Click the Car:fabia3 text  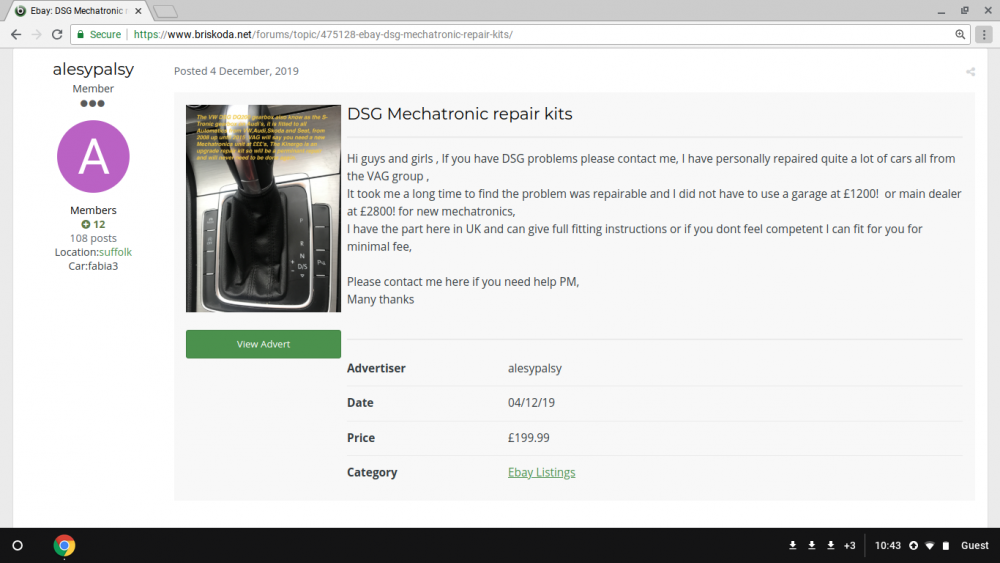point(93,266)
